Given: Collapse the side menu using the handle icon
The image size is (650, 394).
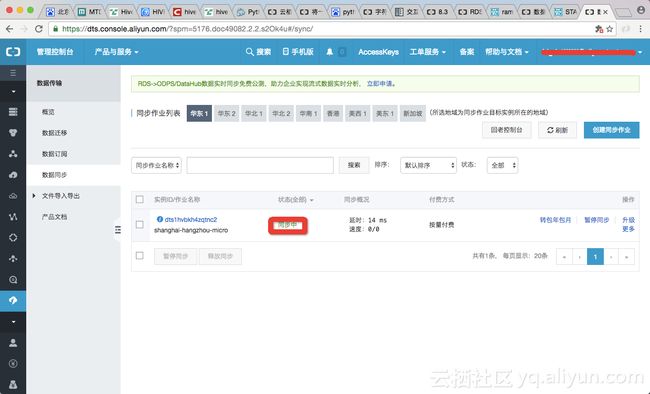Looking at the screenshot, I should (118, 229).
